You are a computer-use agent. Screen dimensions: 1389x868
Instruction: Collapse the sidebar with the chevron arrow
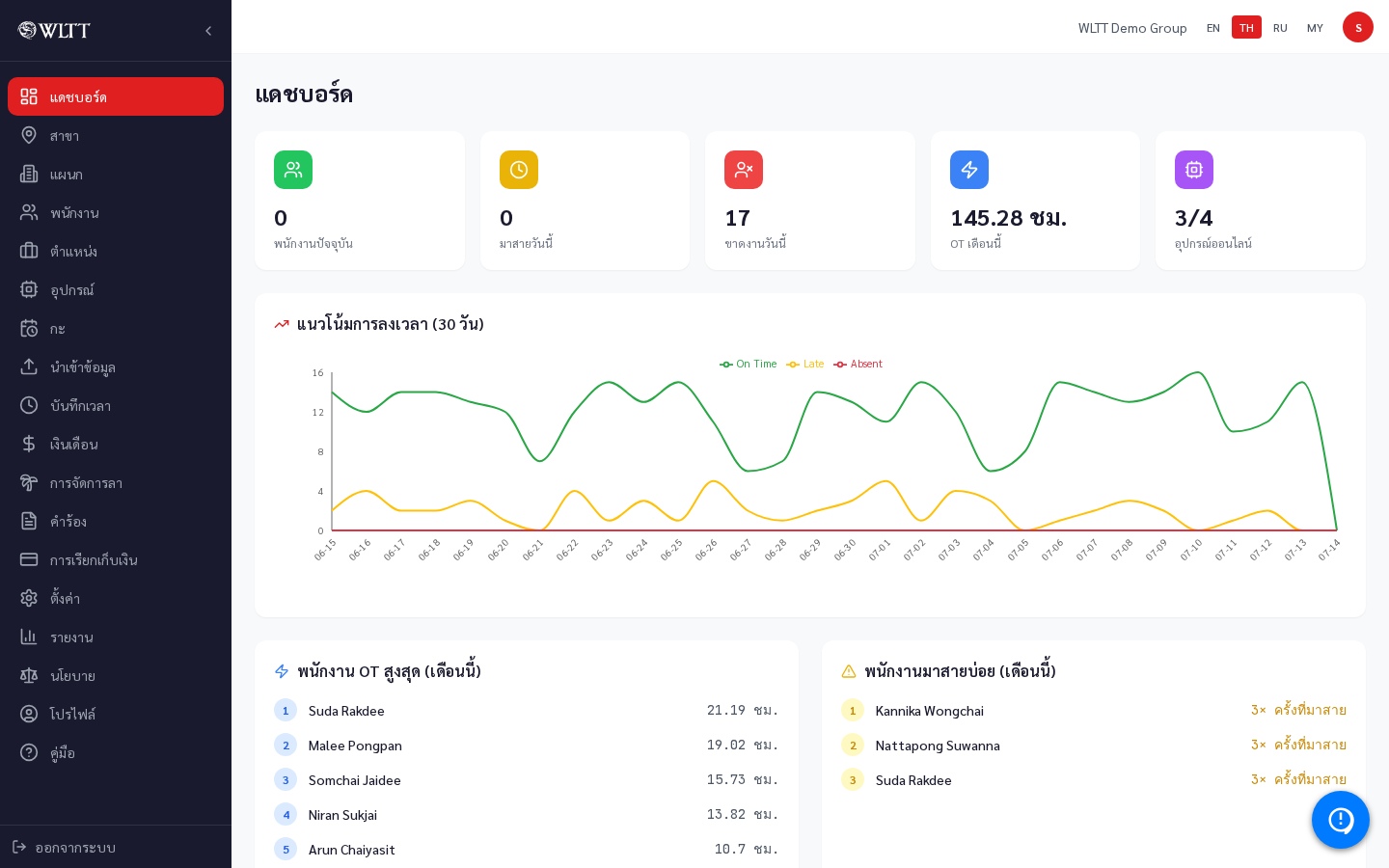coord(208,31)
